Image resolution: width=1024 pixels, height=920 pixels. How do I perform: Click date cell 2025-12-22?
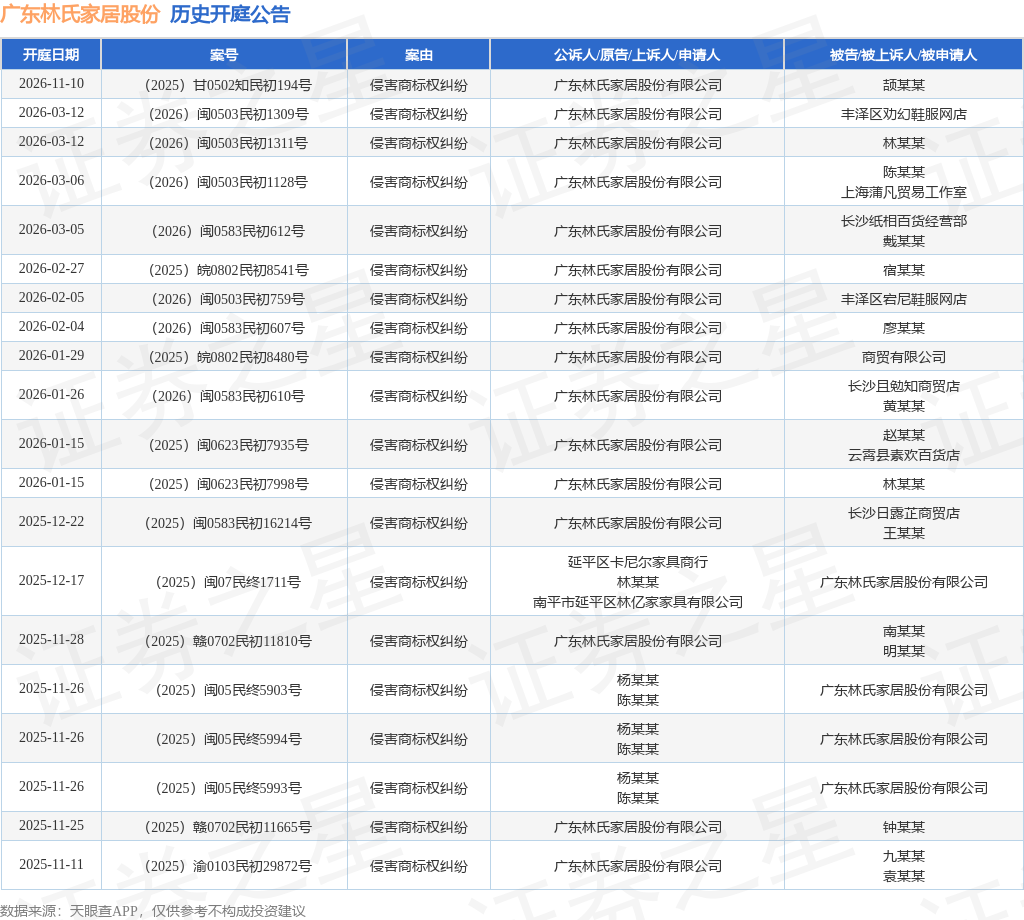[x=51, y=521]
